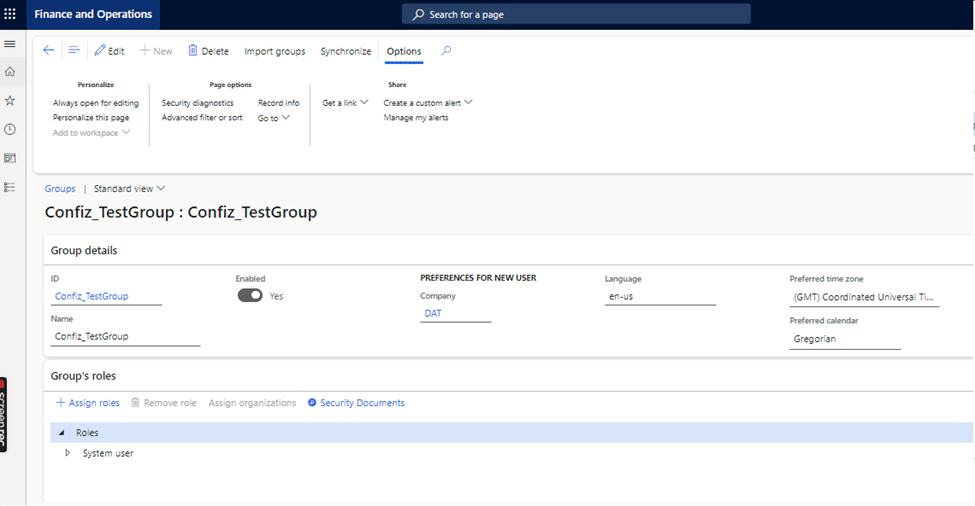Expand Add to workspace dropdown
Image resolution: width=975 pixels, height=506 pixels.
pyautogui.click(x=91, y=132)
